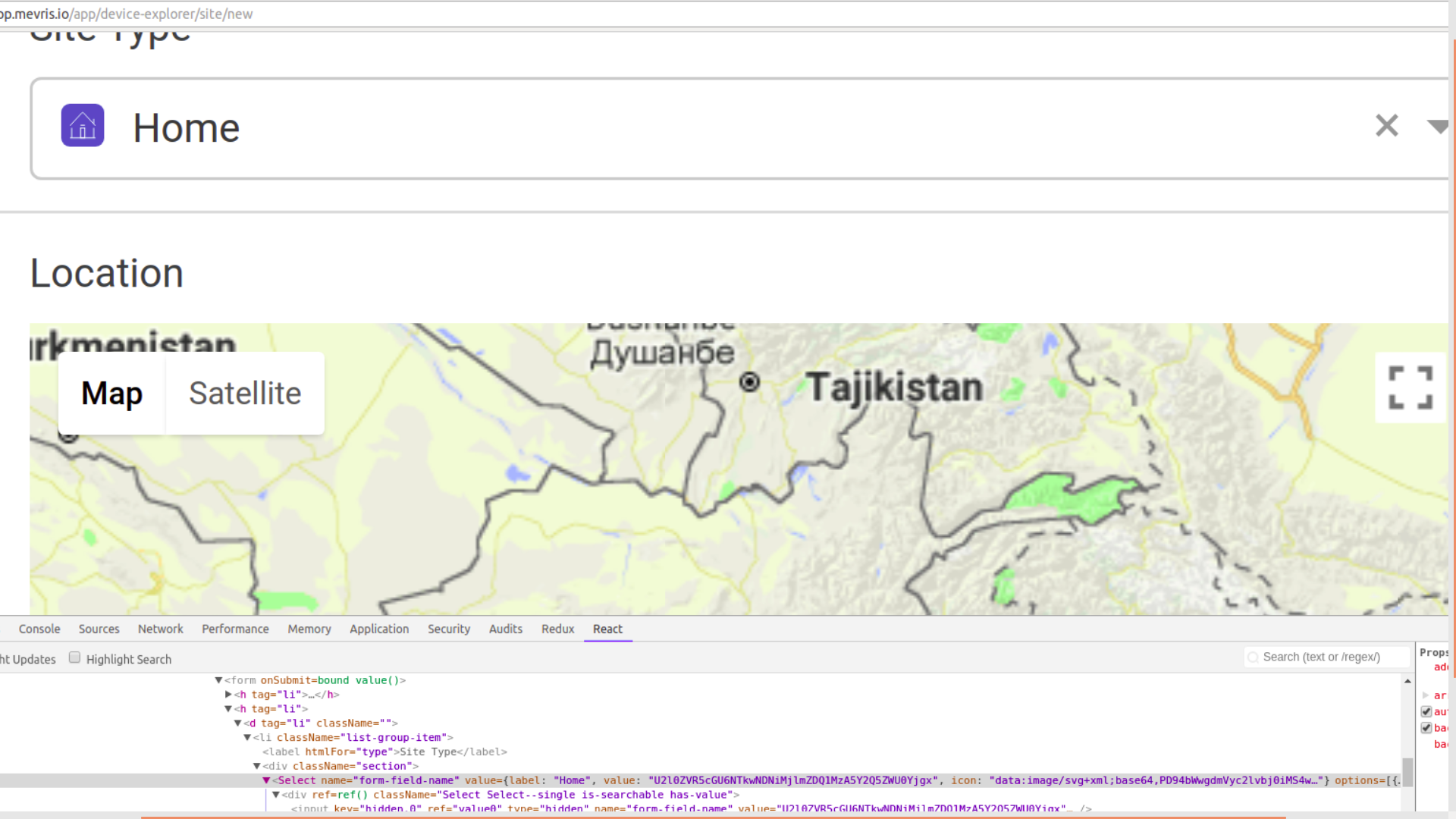Switch map to Satellite view
Screen dimensions: 1456x819
click(245, 393)
